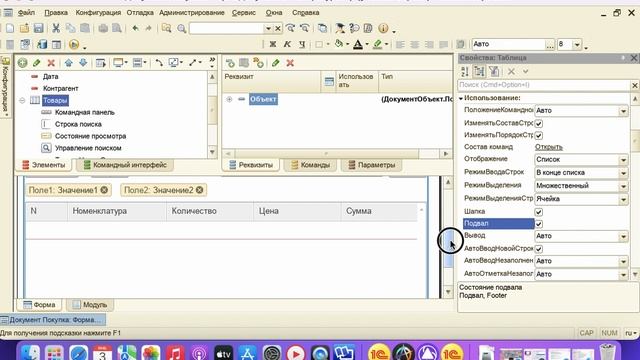Image resolution: width=640 pixels, height=360 pixels.
Task: Open the Конфигурация menu
Action: [98, 13]
